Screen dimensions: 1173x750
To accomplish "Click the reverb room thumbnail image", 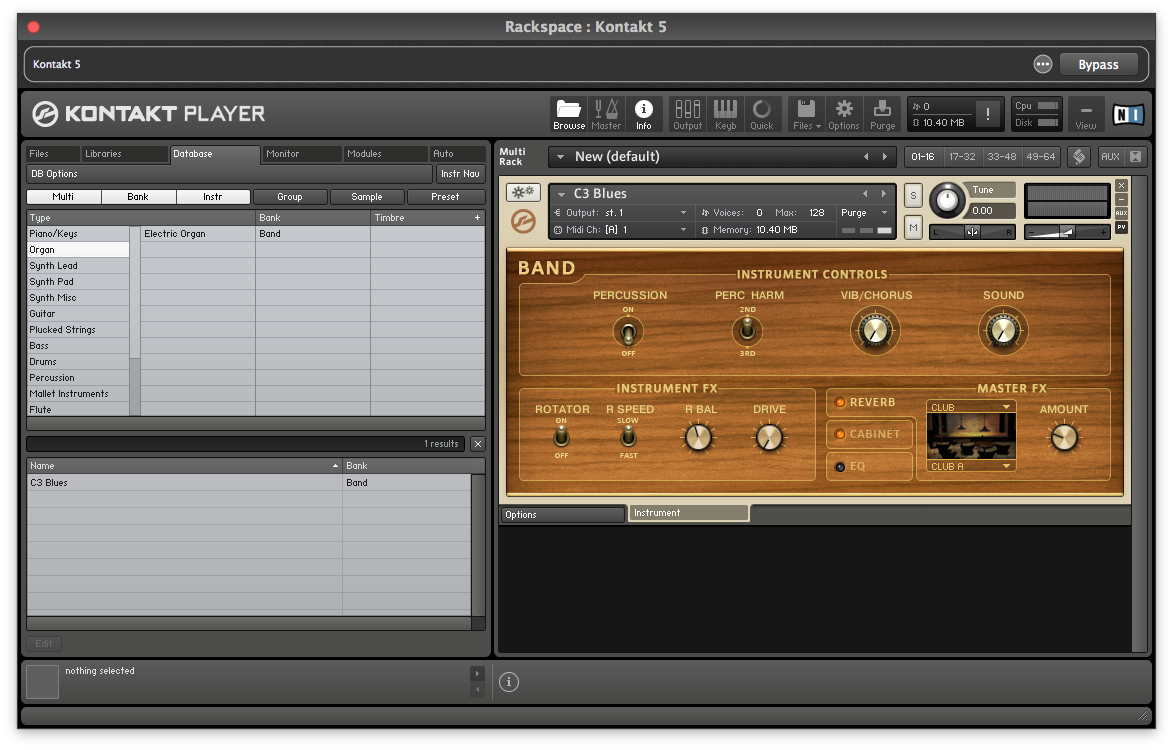I will coord(971,437).
